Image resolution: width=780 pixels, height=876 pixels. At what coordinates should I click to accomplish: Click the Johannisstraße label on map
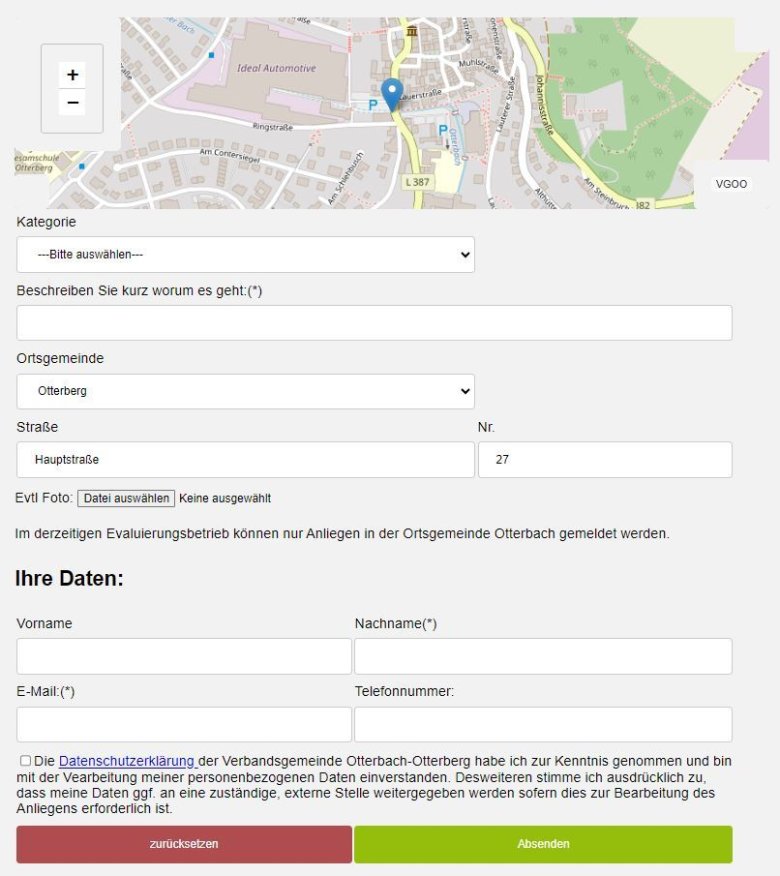point(545,105)
